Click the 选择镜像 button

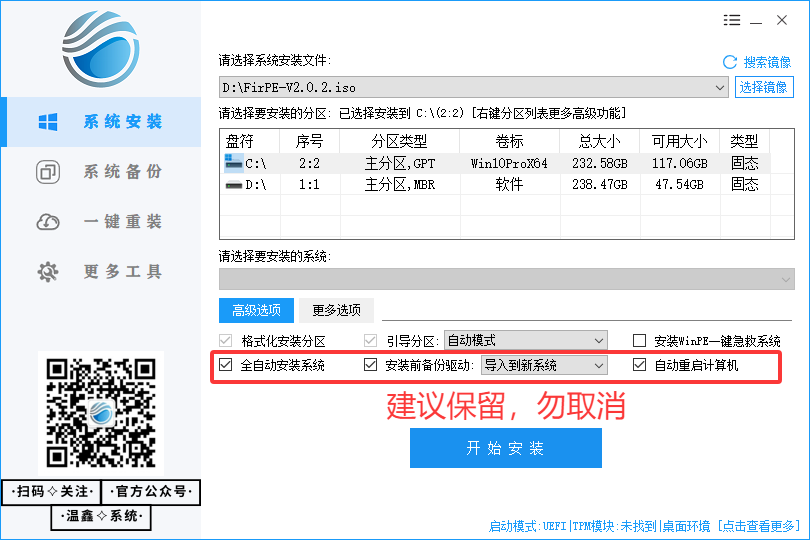(764, 88)
